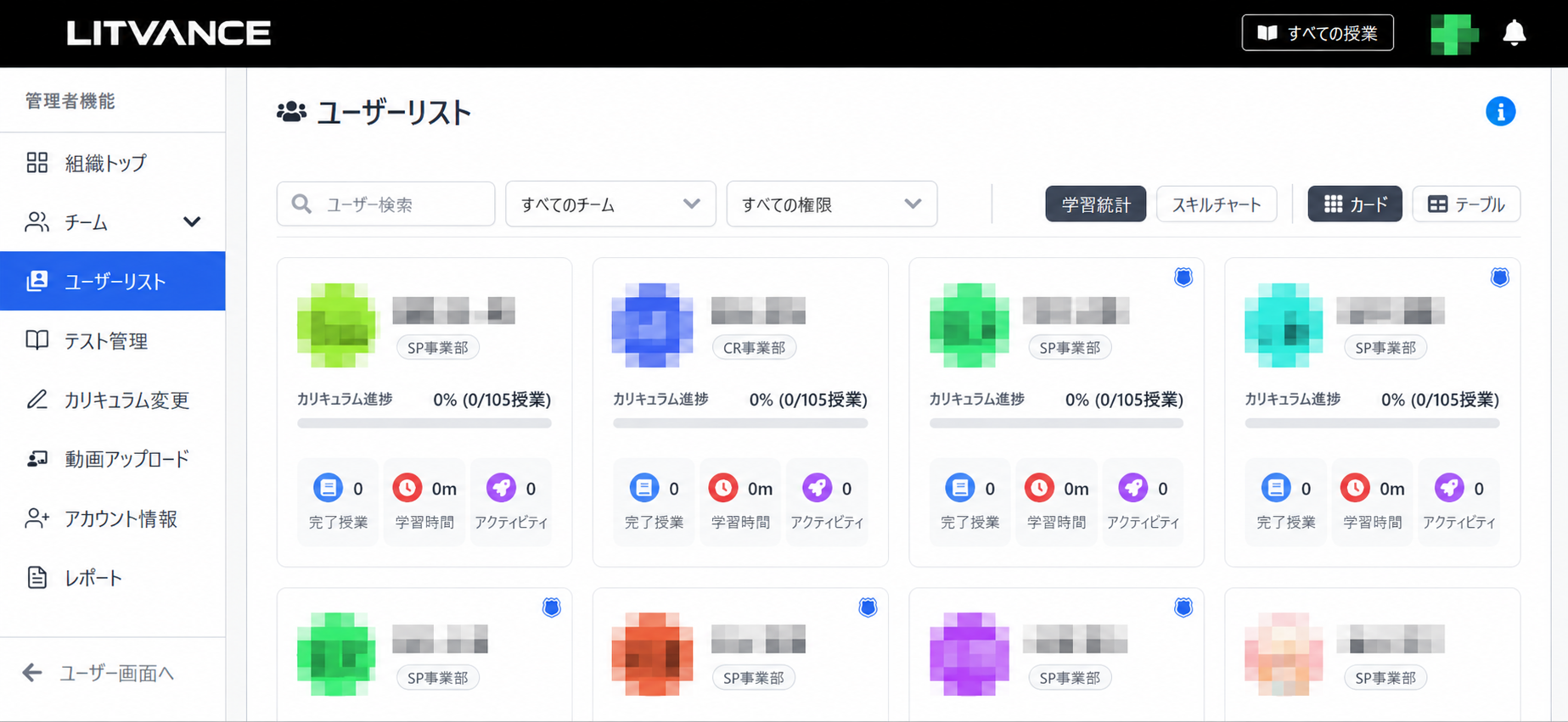This screenshot has height=722, width=1568.
Task: Select the テーブル layout
Action: pyautogui.click(x=1466, y=204)
